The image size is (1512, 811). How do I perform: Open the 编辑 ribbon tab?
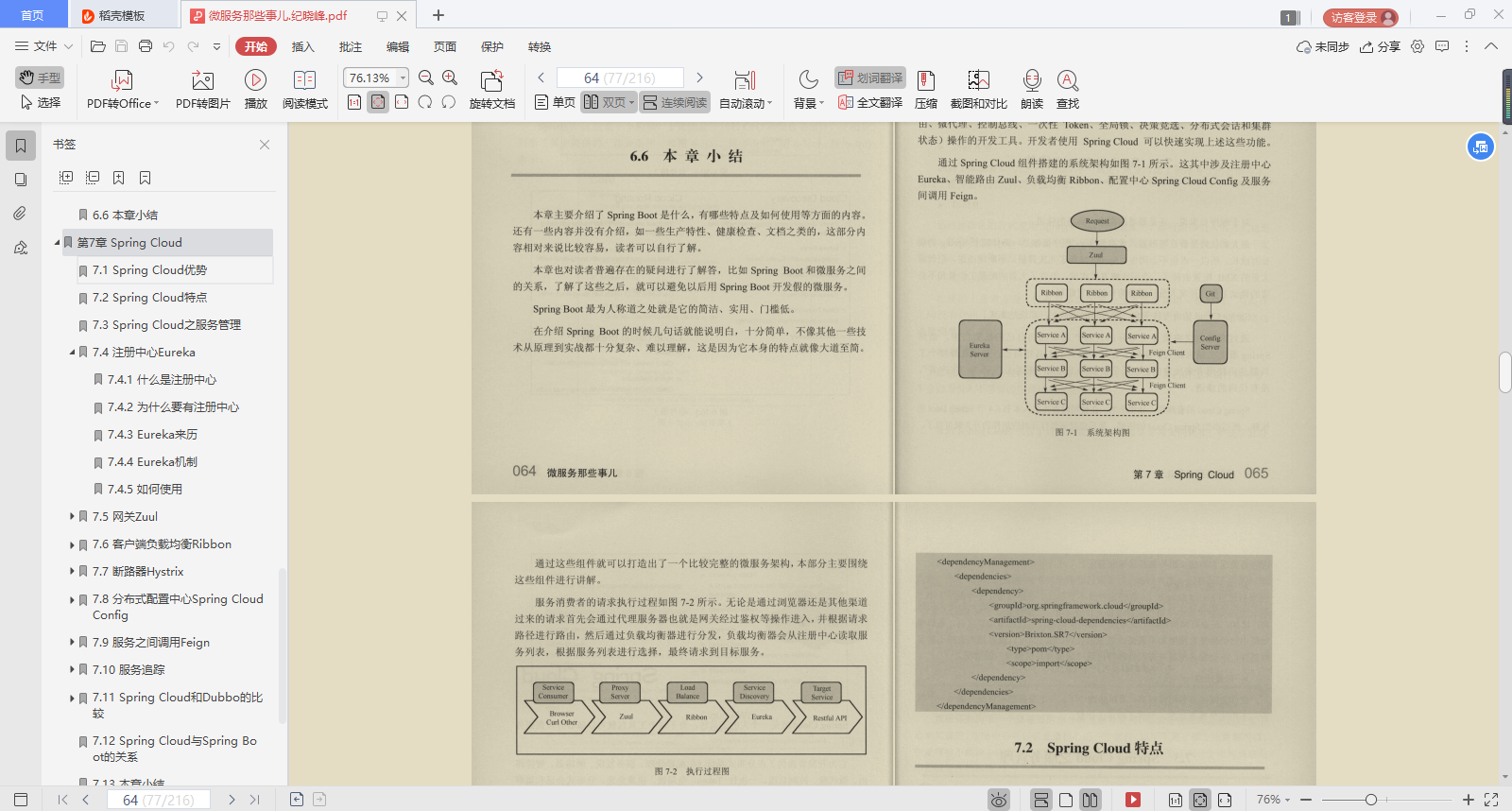pos(398,46)
